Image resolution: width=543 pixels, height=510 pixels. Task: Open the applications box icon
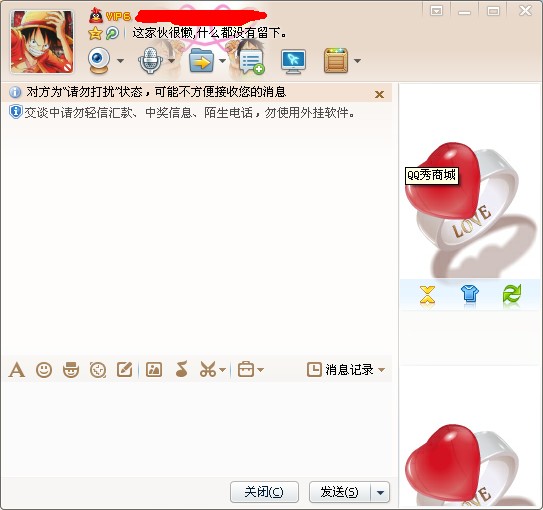336,61
